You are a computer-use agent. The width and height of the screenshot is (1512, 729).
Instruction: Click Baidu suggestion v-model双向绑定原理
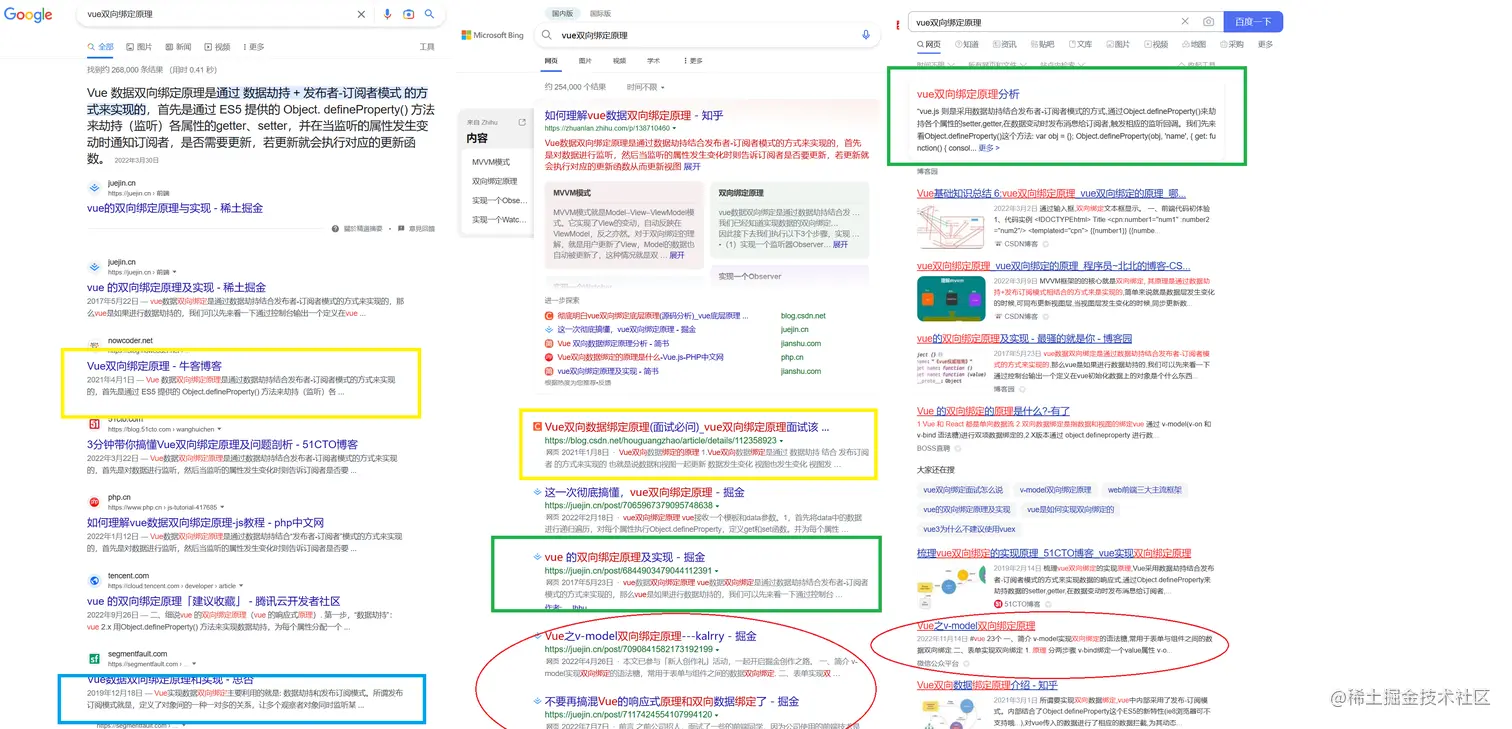pyautogui.click(x=1055, y=490)
